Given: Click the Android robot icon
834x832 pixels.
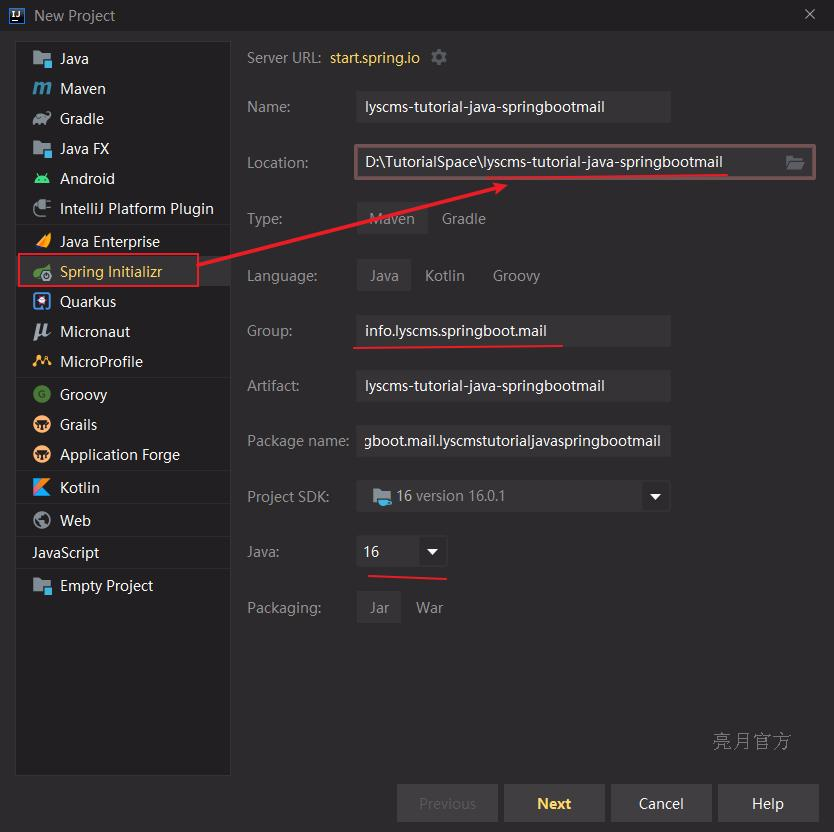Looking at the screenshot, I should click(42, 178).
